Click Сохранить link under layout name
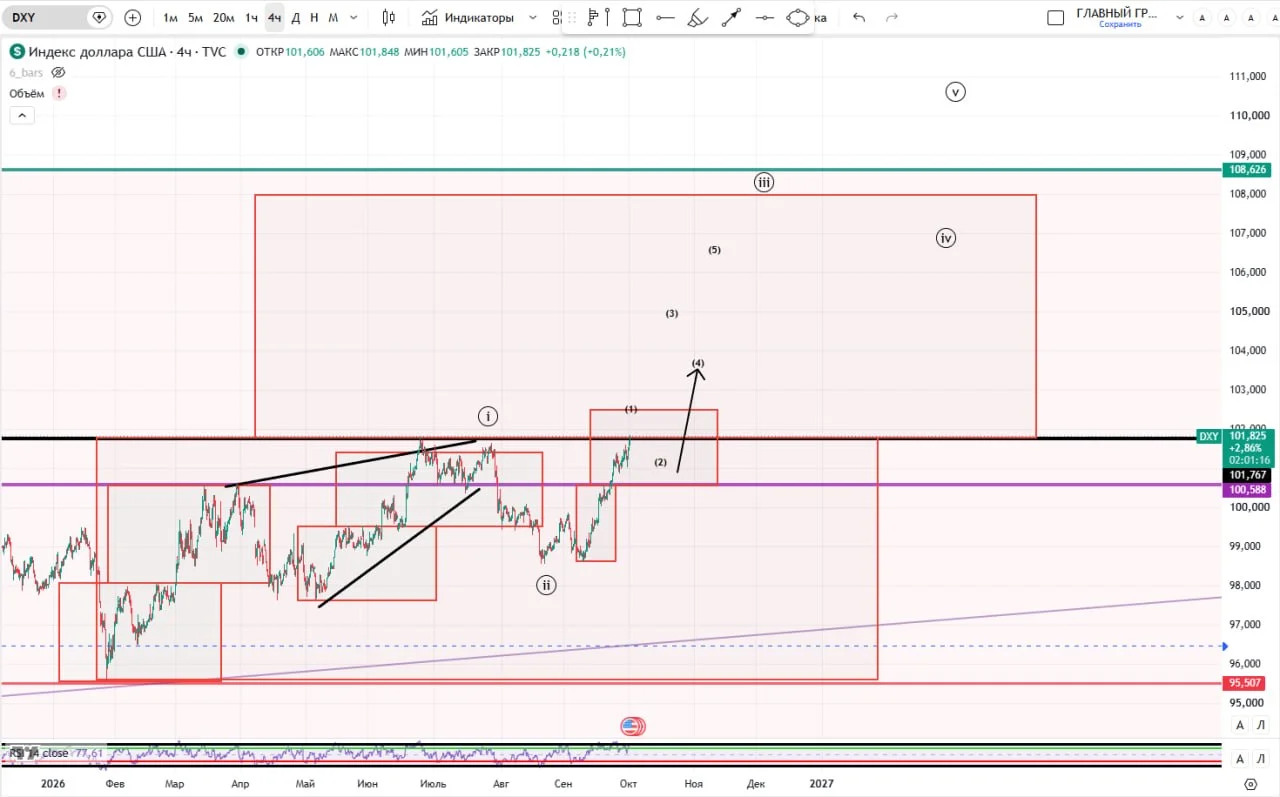This screenshot has height=797, width=1280. [1120, 24]
